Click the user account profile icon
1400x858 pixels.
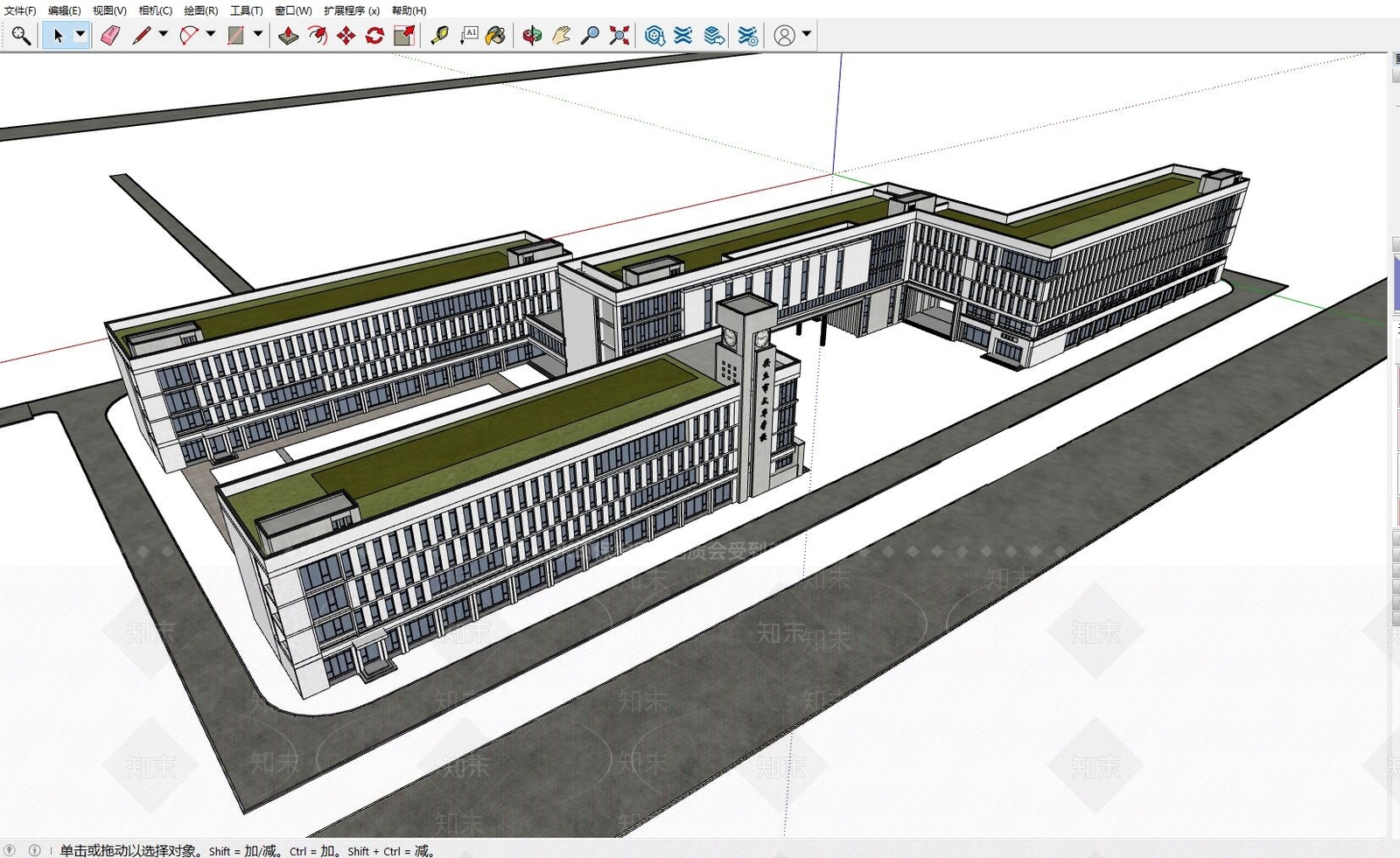point(785,36)
